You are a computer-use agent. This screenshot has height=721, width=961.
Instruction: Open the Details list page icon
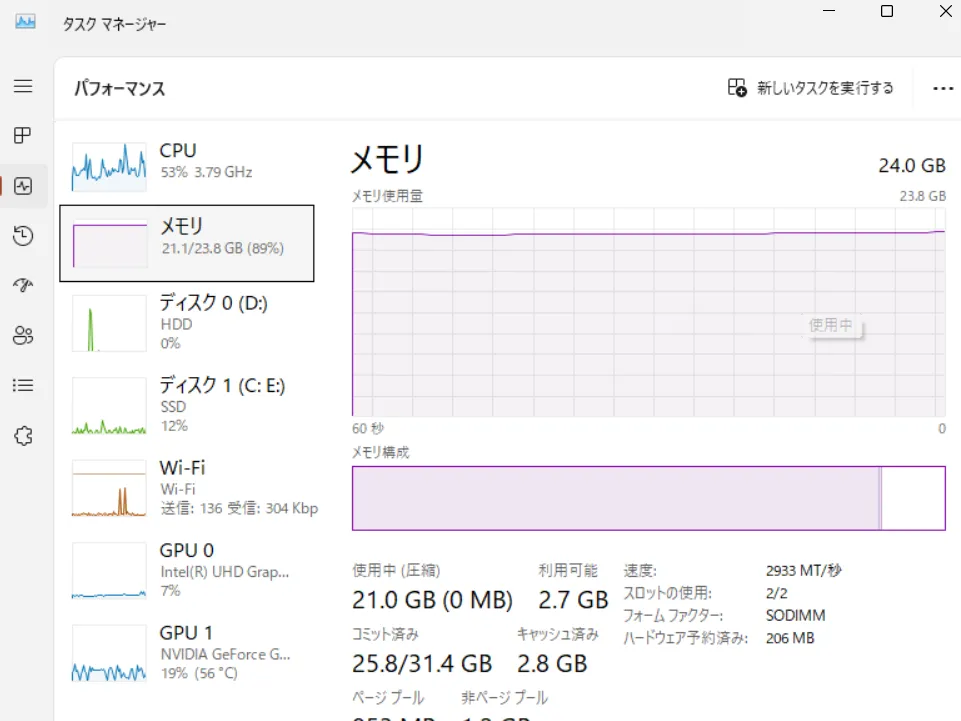coord(23,385)
